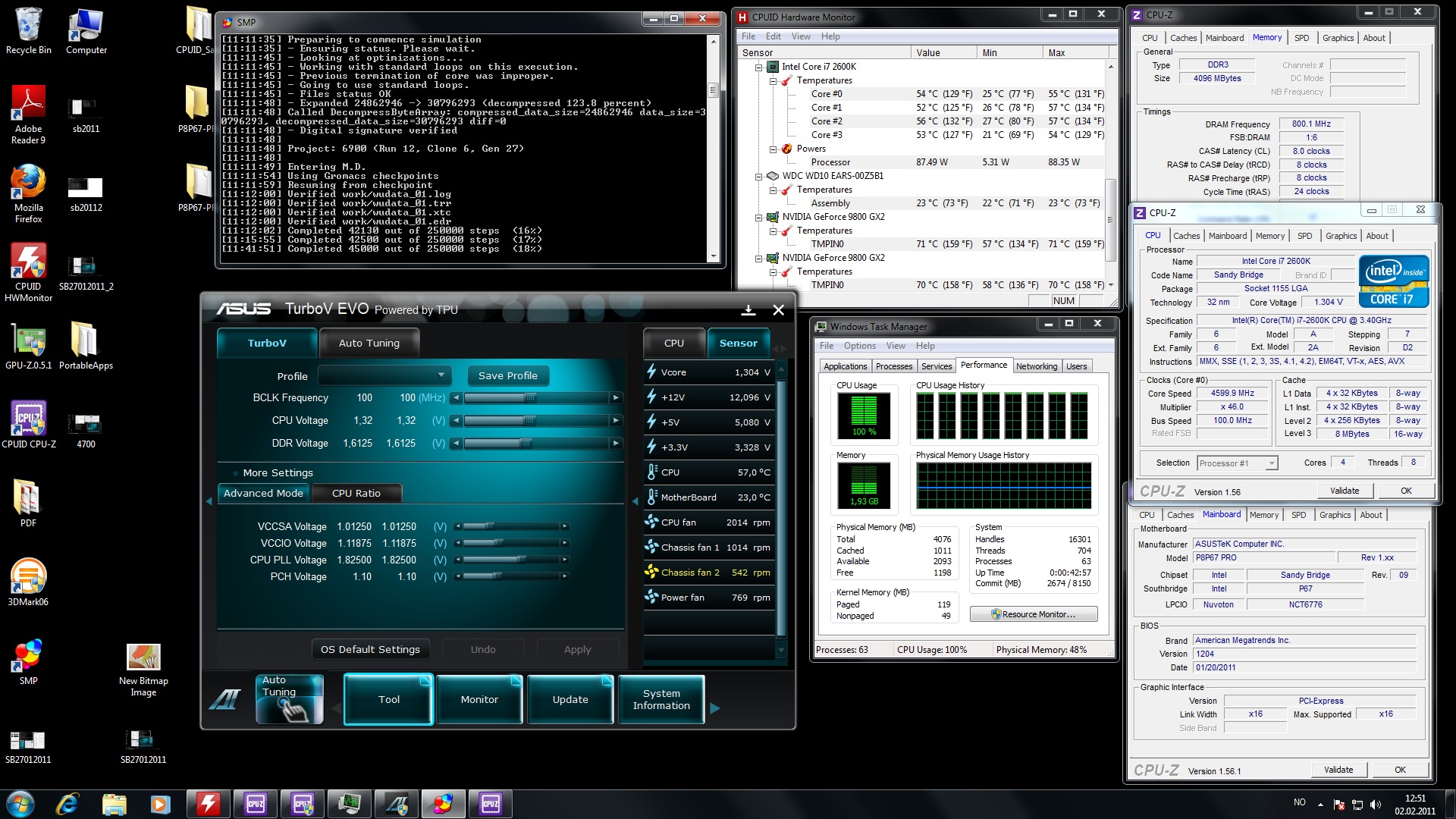Open Caches tab in middle CPU-Z window
Image resolution: width=1456 pixels, height=819 pixels.
click(1186, 236)
